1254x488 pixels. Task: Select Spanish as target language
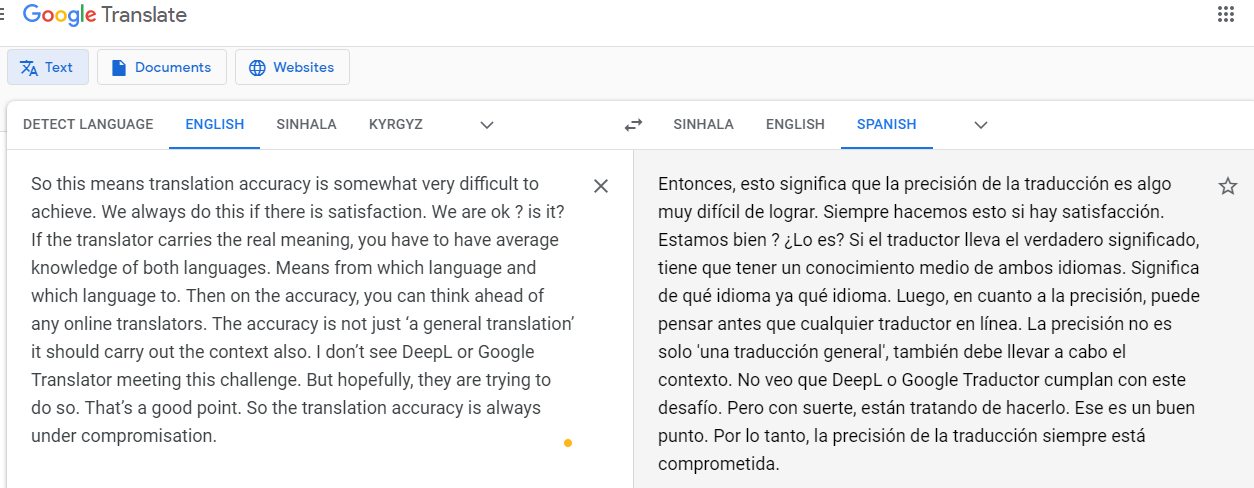pos(886,125)
